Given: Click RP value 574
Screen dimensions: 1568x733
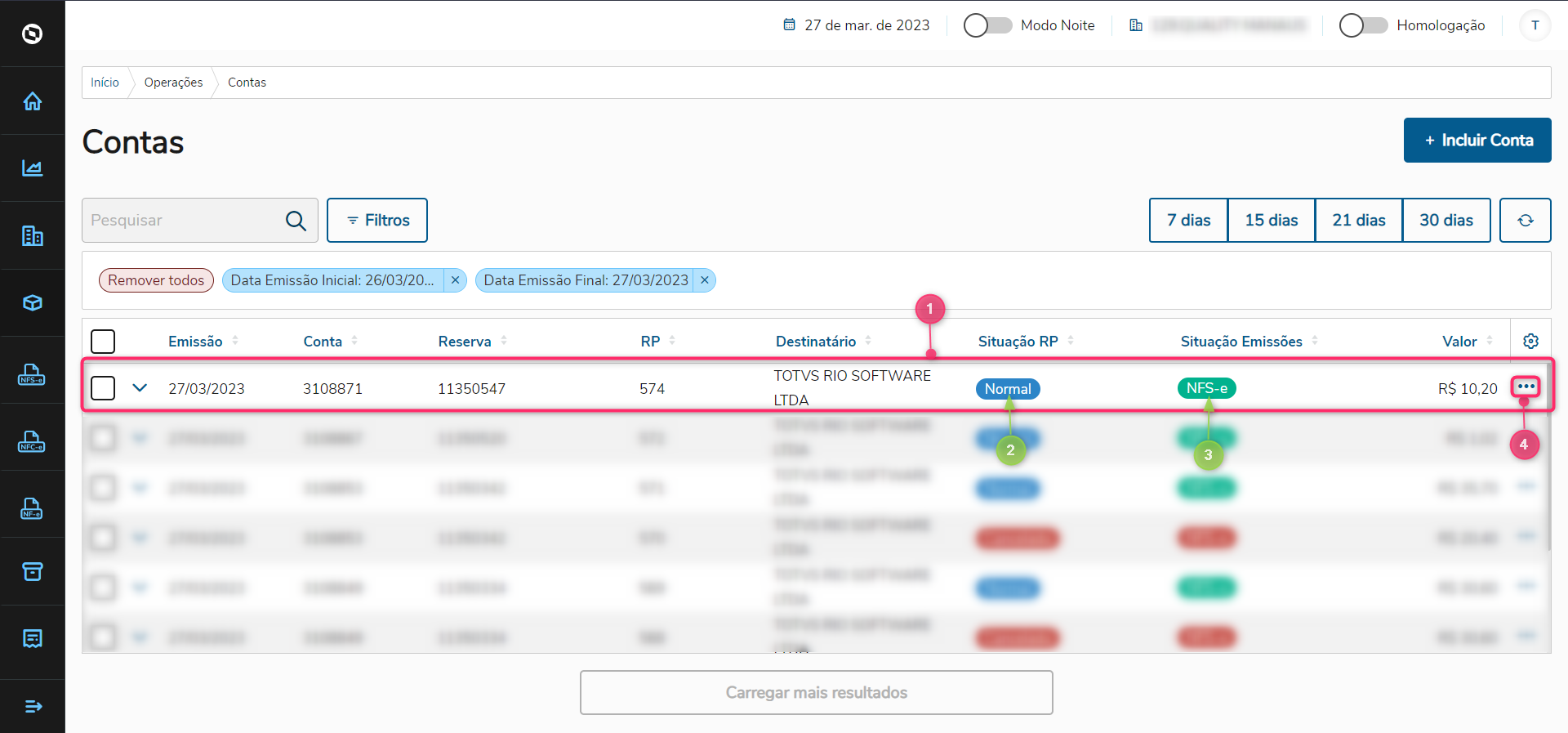Looking at the screenshot, I should click(653, 389).
